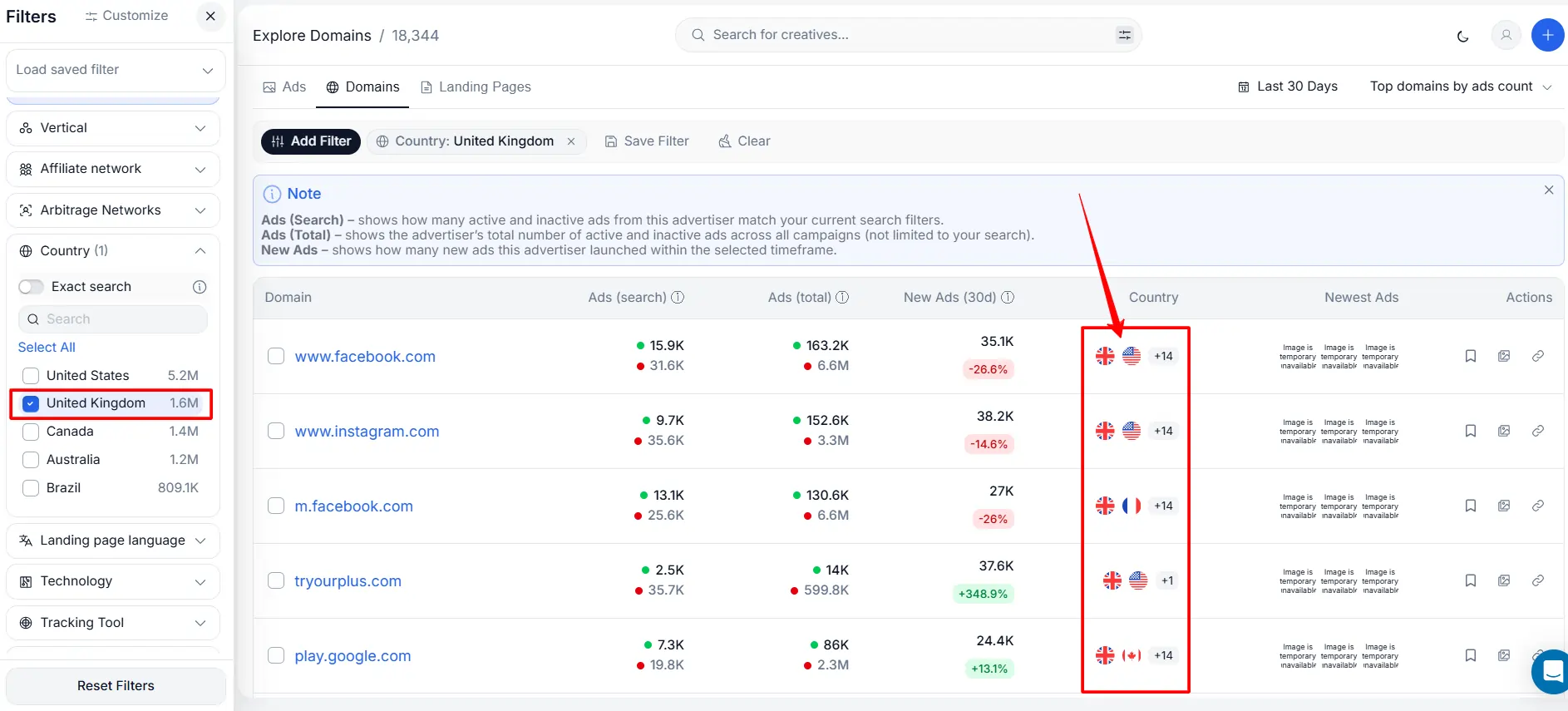Copy link for www.facebook.com row
This screenshot has height=711, width=1568.
pyautogui.click(x=1538, y=357)
